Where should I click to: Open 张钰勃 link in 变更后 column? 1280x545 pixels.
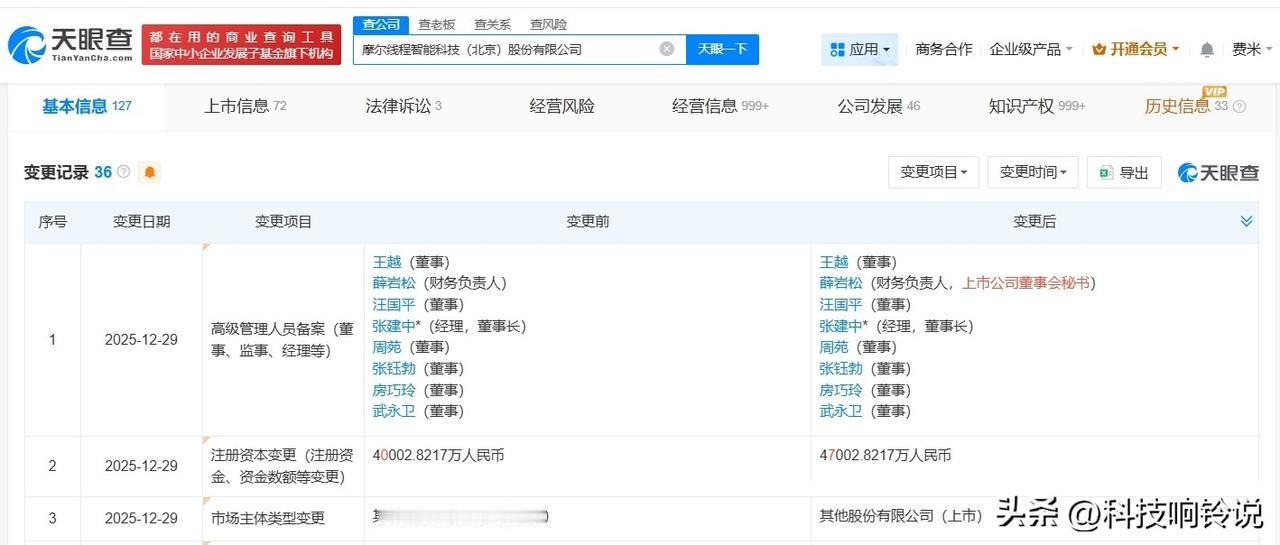pyautogui.click(x=840, y=369)
